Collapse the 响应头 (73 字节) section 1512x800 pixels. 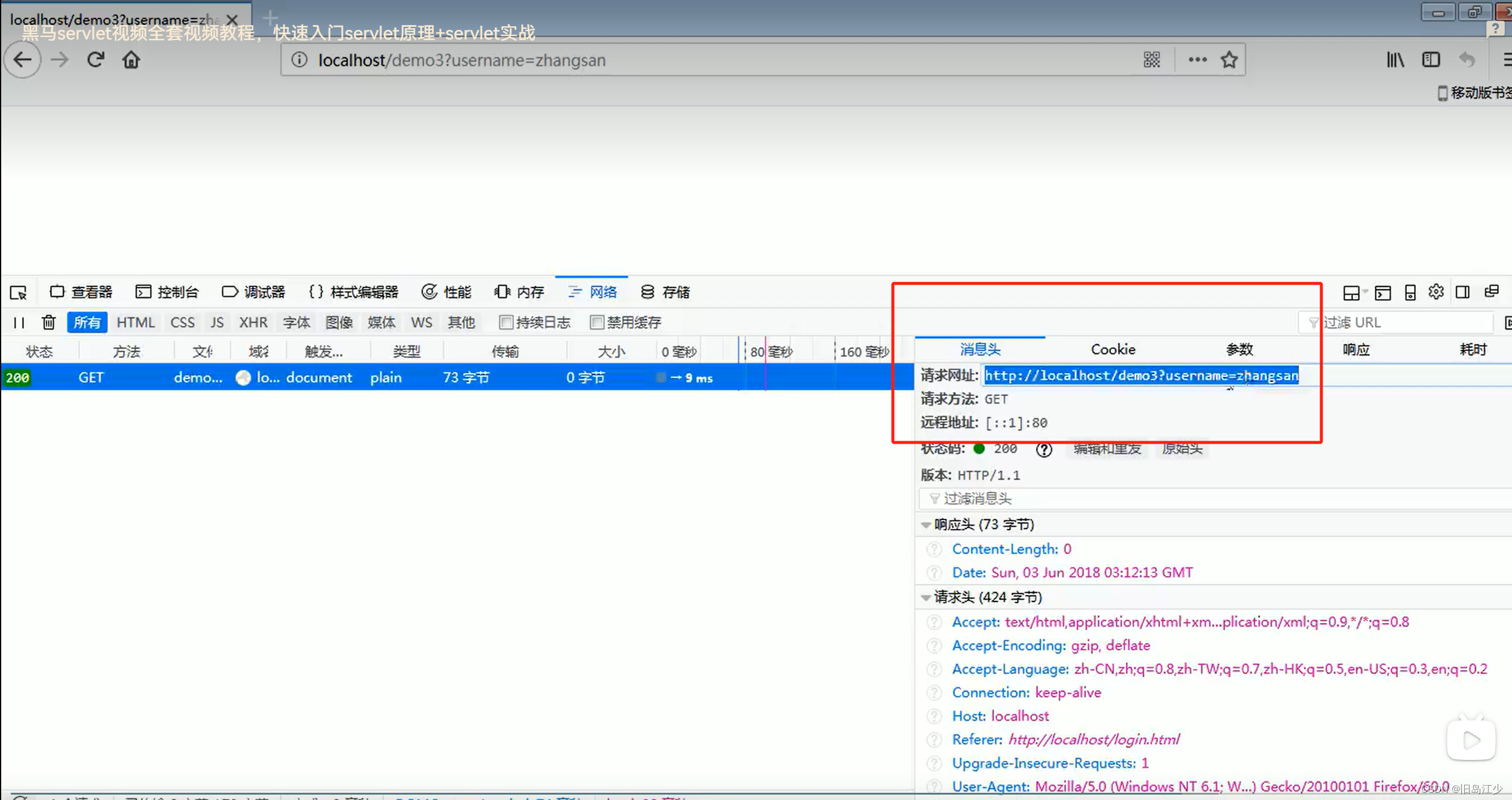[x=926, y=525]
